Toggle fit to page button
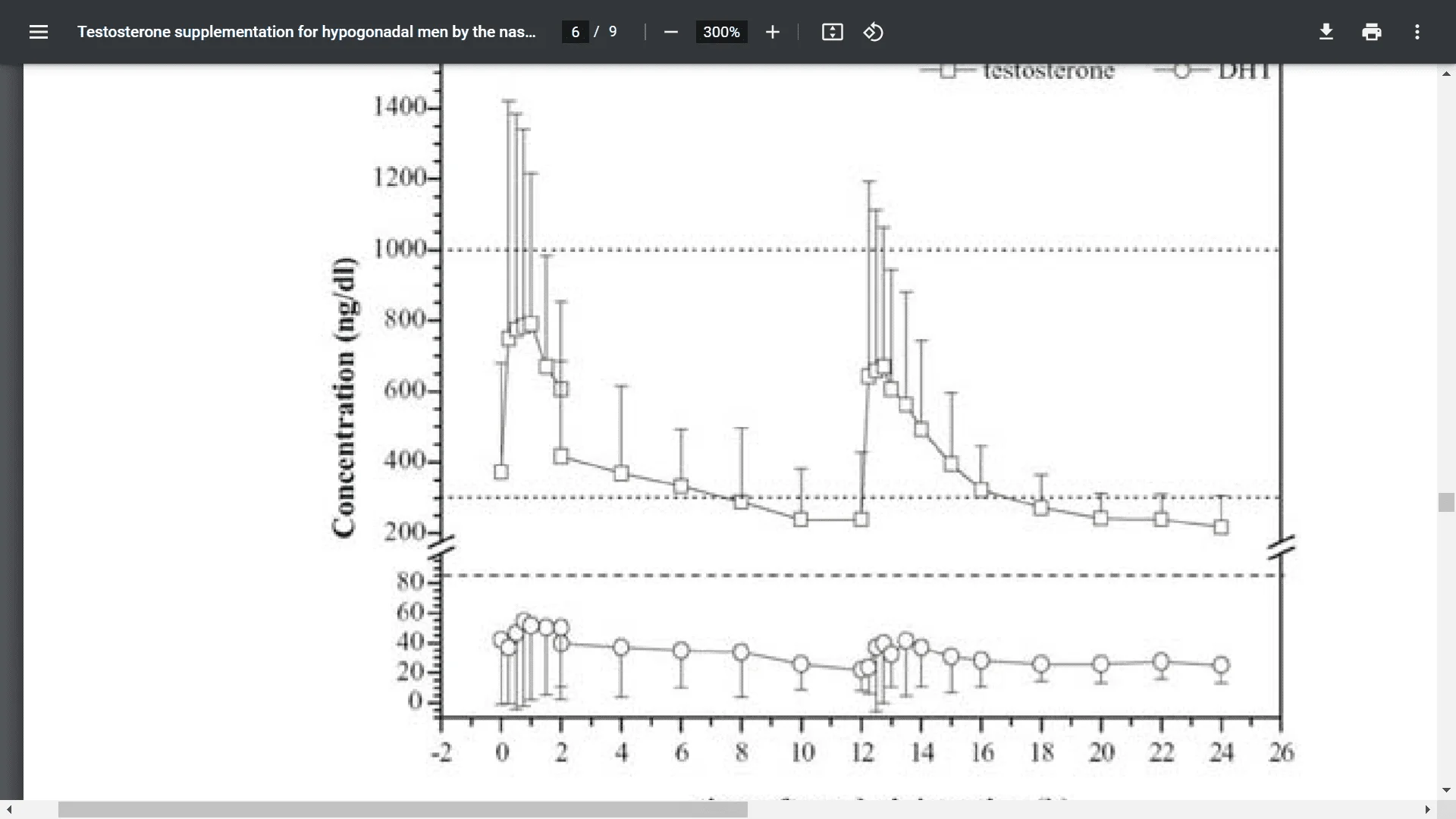 (x=832, y=32)
